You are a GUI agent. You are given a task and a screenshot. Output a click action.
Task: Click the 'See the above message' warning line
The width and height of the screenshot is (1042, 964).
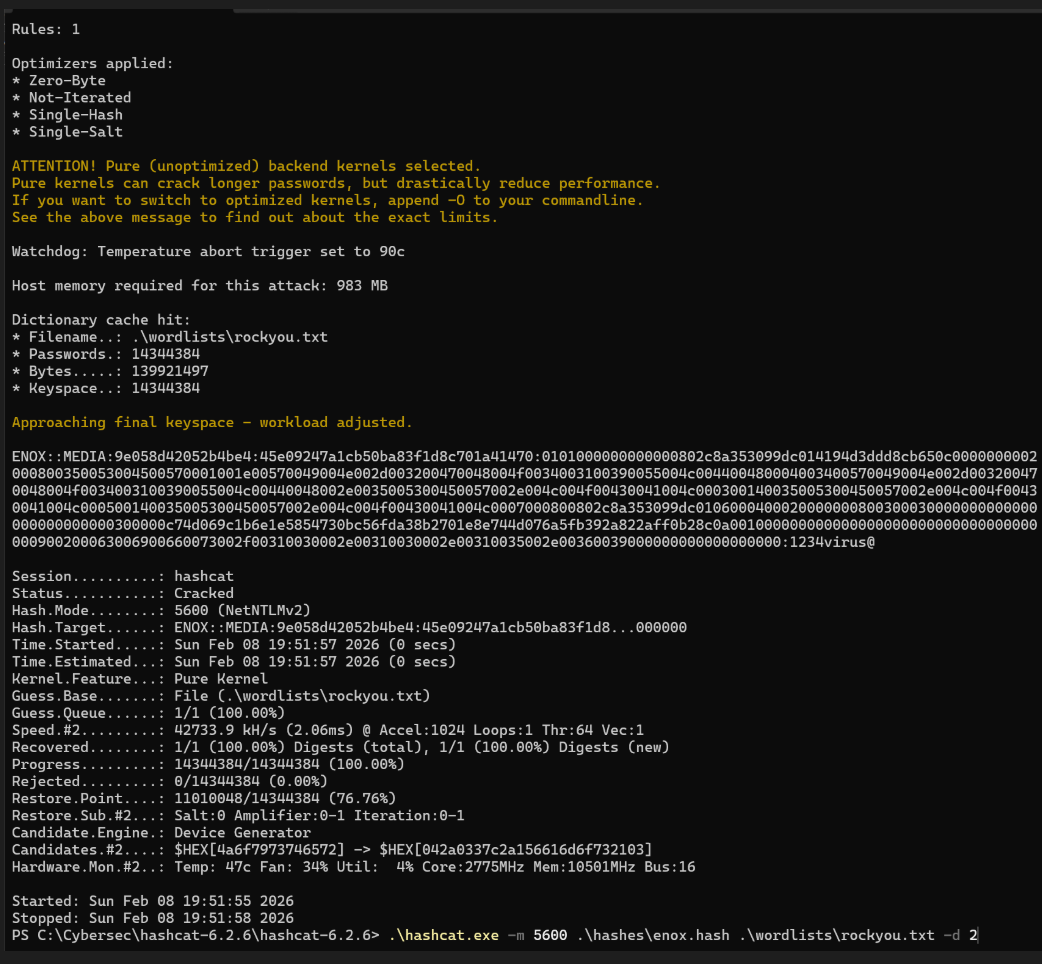255,217
